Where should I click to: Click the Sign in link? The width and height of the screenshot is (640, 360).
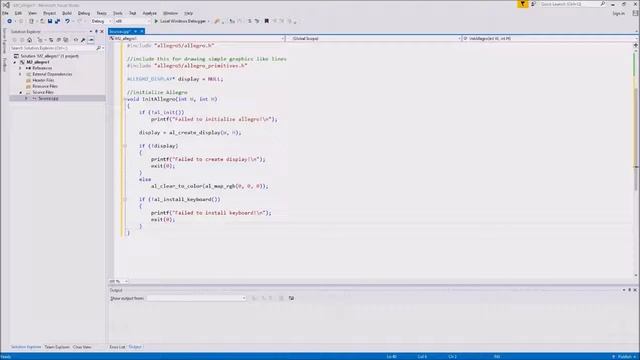click(618, 13)
